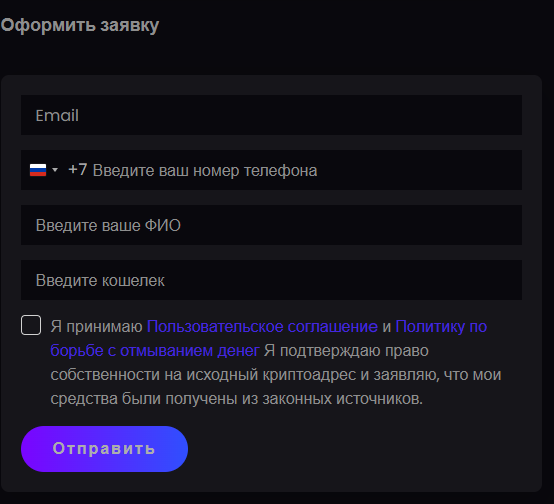
Task: Click the phone number input field
Action: tap(271, 170)
